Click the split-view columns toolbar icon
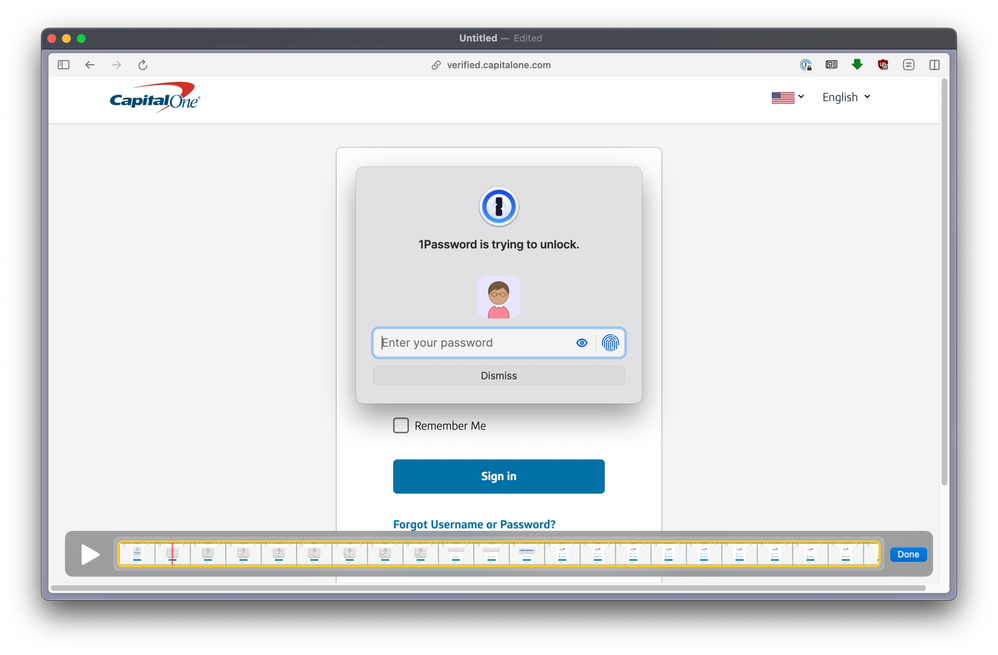 [x=934, y=65]
